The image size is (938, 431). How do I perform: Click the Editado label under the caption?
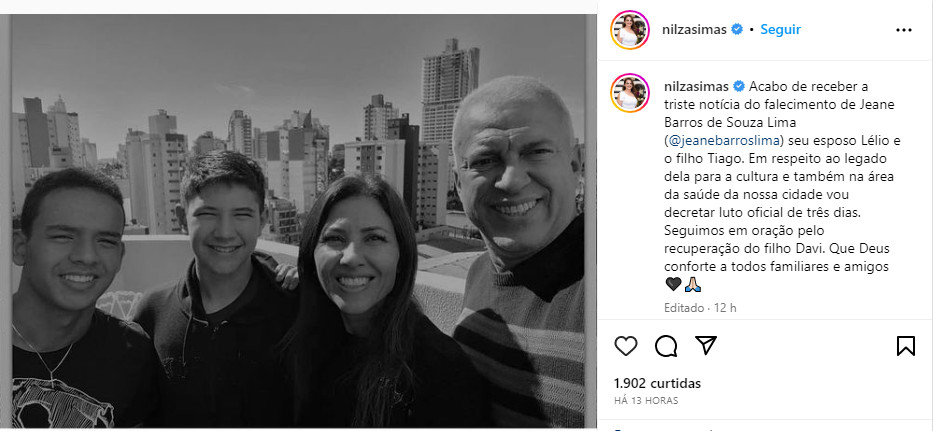(684, 308)
